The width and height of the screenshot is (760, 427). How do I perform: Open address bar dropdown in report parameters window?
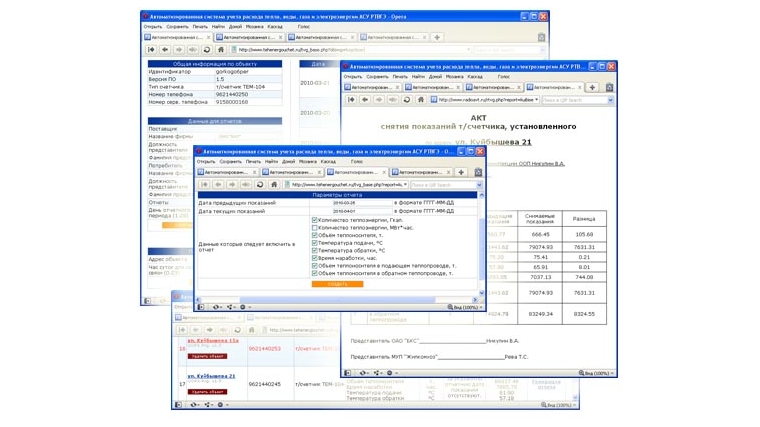pyautogui.click(x=405, y=185)
